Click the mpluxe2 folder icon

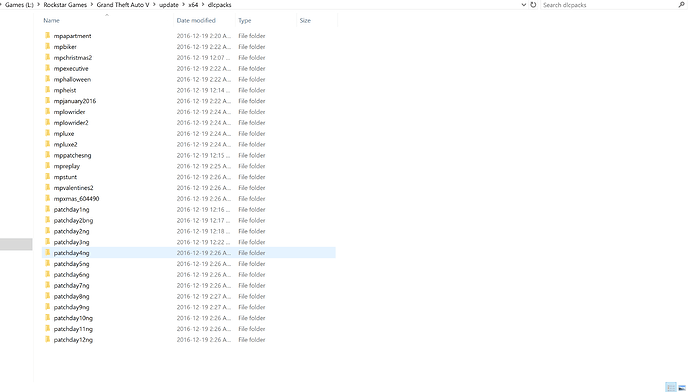pyautogui.click(x=48, y=144)
